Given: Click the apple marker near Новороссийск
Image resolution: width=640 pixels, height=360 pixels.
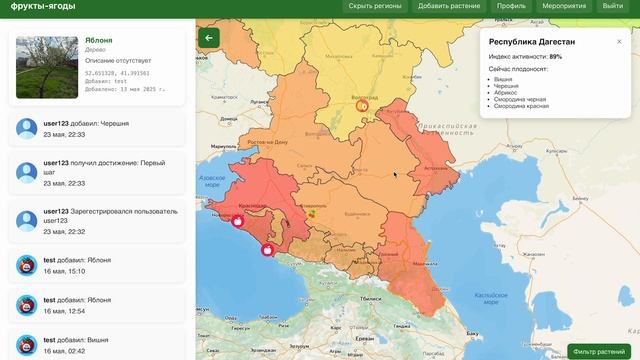Looking at the screenshot, I should (238, 221).
